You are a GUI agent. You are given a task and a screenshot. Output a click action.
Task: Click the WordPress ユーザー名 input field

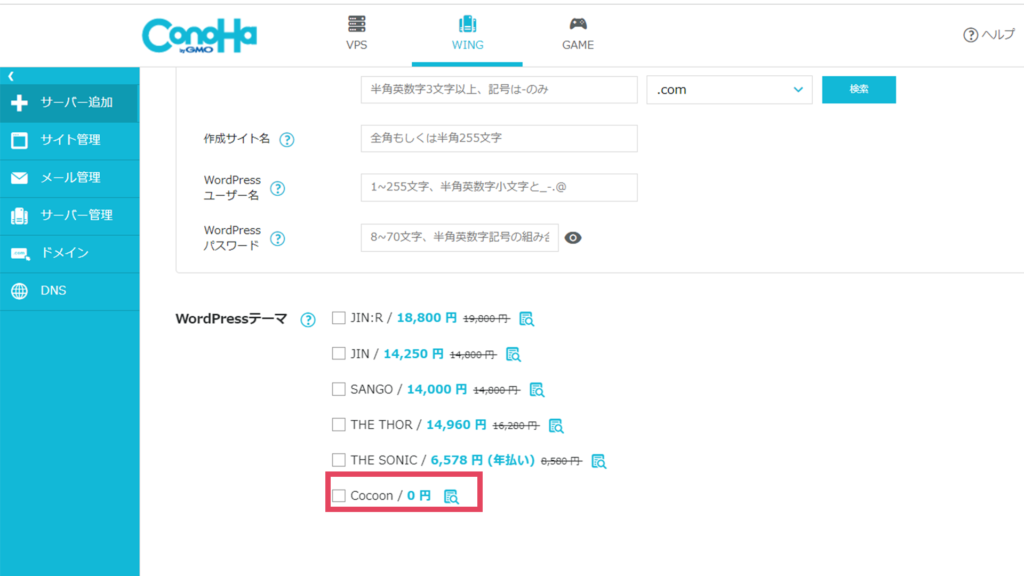pyautogui.click(x=499, y=187)
